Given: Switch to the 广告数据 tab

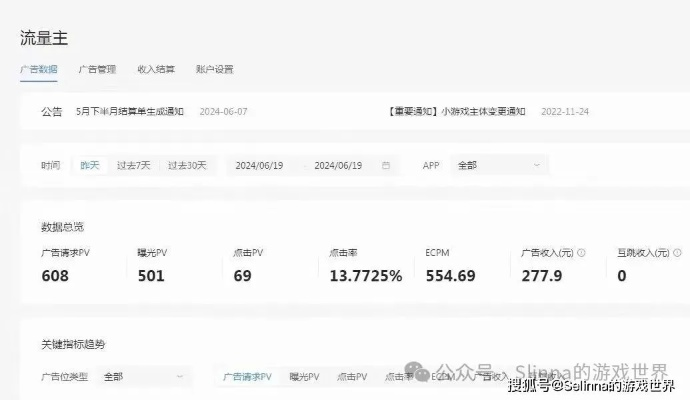Looking at the screenshot, I should 39,69.
